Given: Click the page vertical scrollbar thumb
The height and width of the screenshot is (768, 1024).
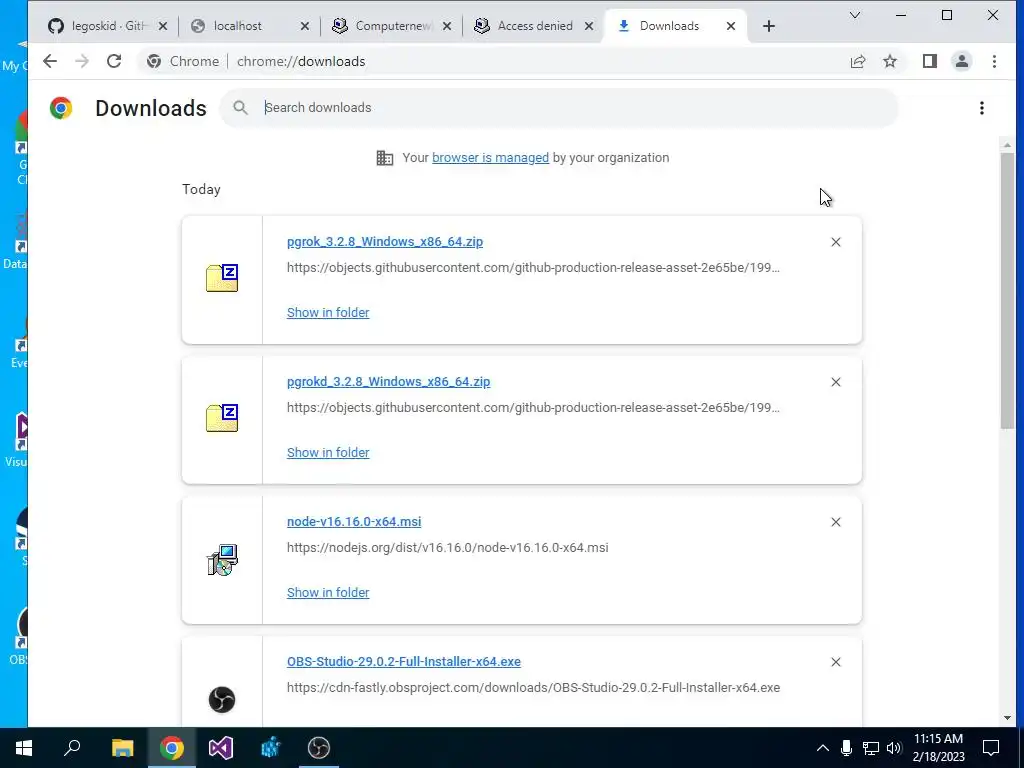Looking at the screenshot, I should (x=1007, y=291).
